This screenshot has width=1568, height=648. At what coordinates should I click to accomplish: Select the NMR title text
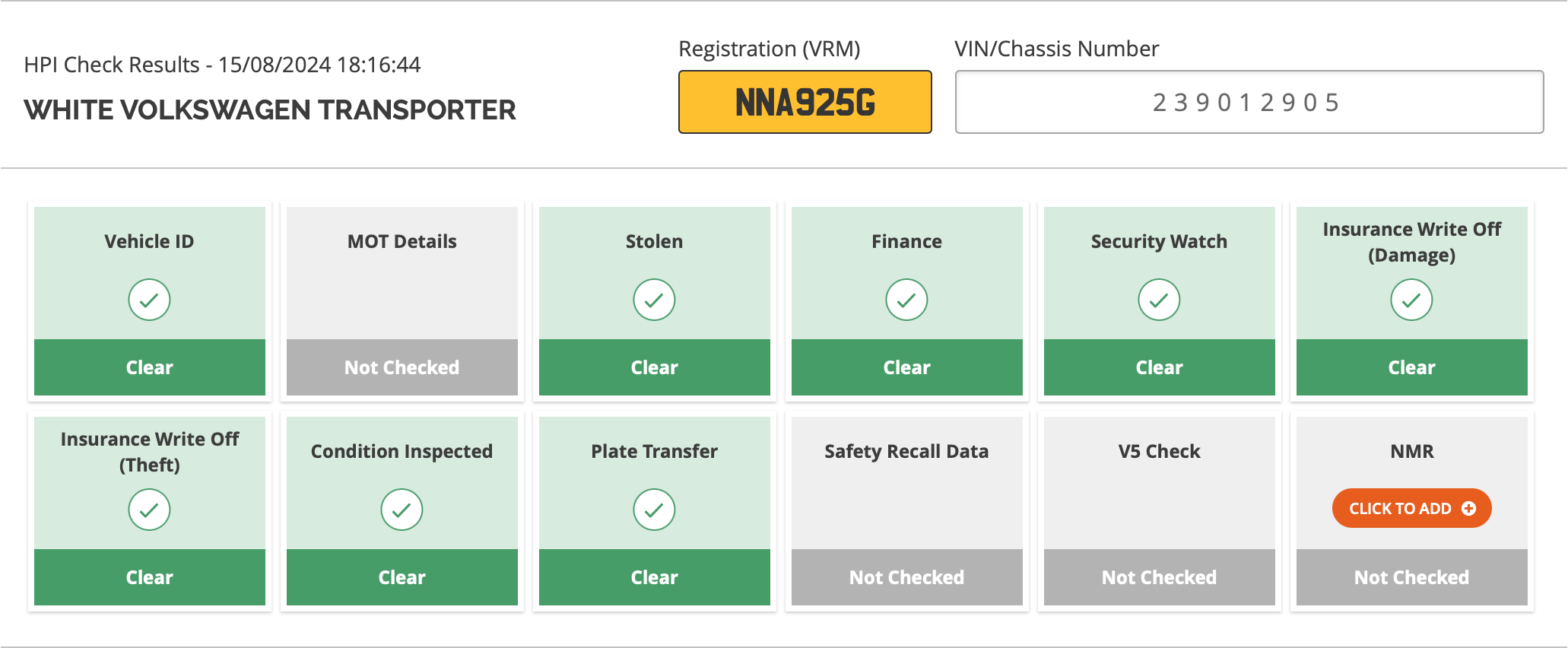tap(1412, 452)
